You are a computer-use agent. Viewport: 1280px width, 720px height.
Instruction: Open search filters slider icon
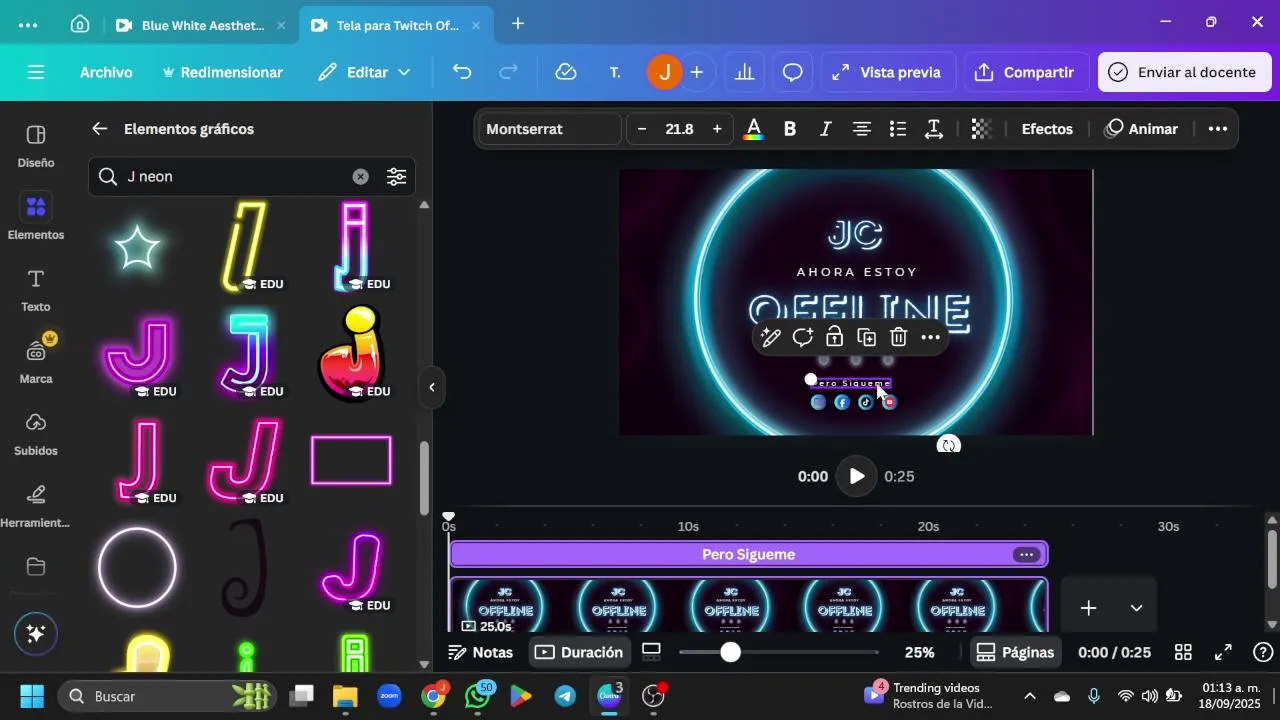397,176
